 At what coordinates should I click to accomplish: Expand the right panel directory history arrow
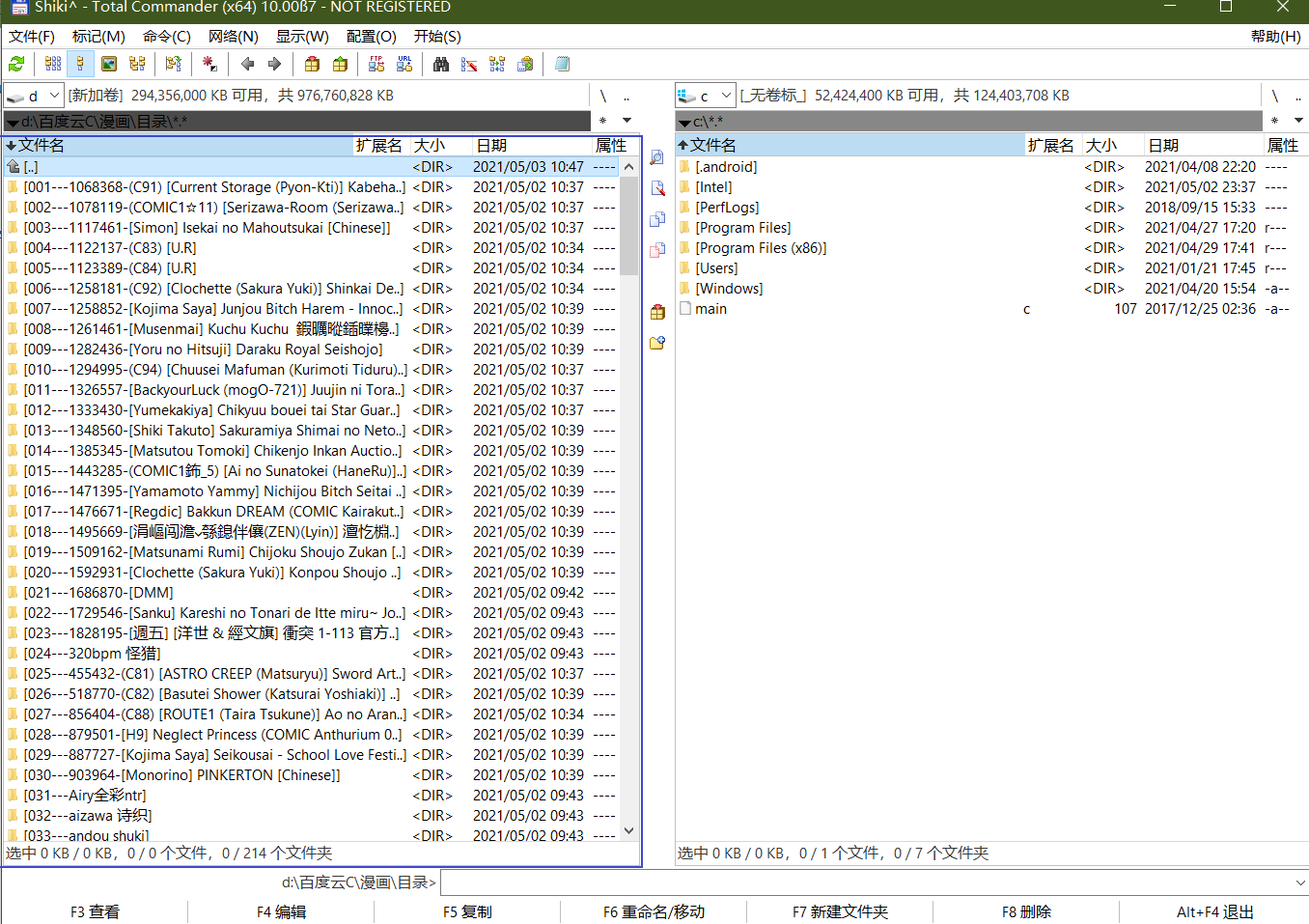[x=1298, y=121]
